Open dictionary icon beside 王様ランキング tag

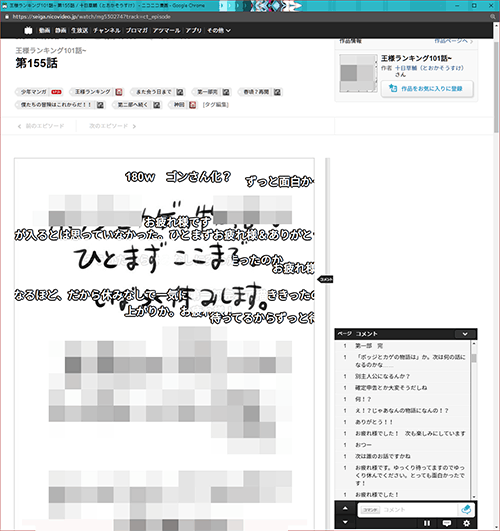coord(119,92)
